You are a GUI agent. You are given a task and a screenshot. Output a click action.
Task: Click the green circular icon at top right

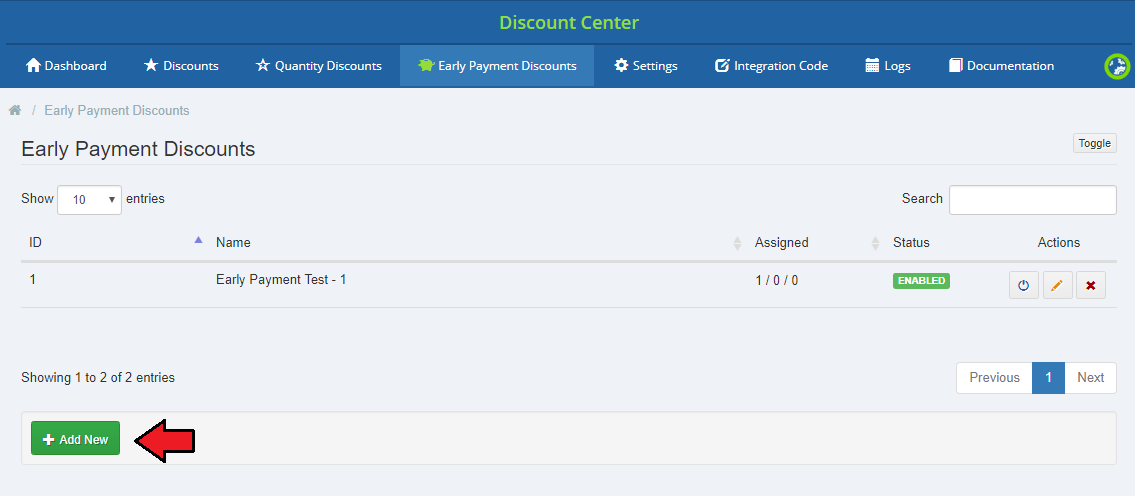pos(1116,66)
